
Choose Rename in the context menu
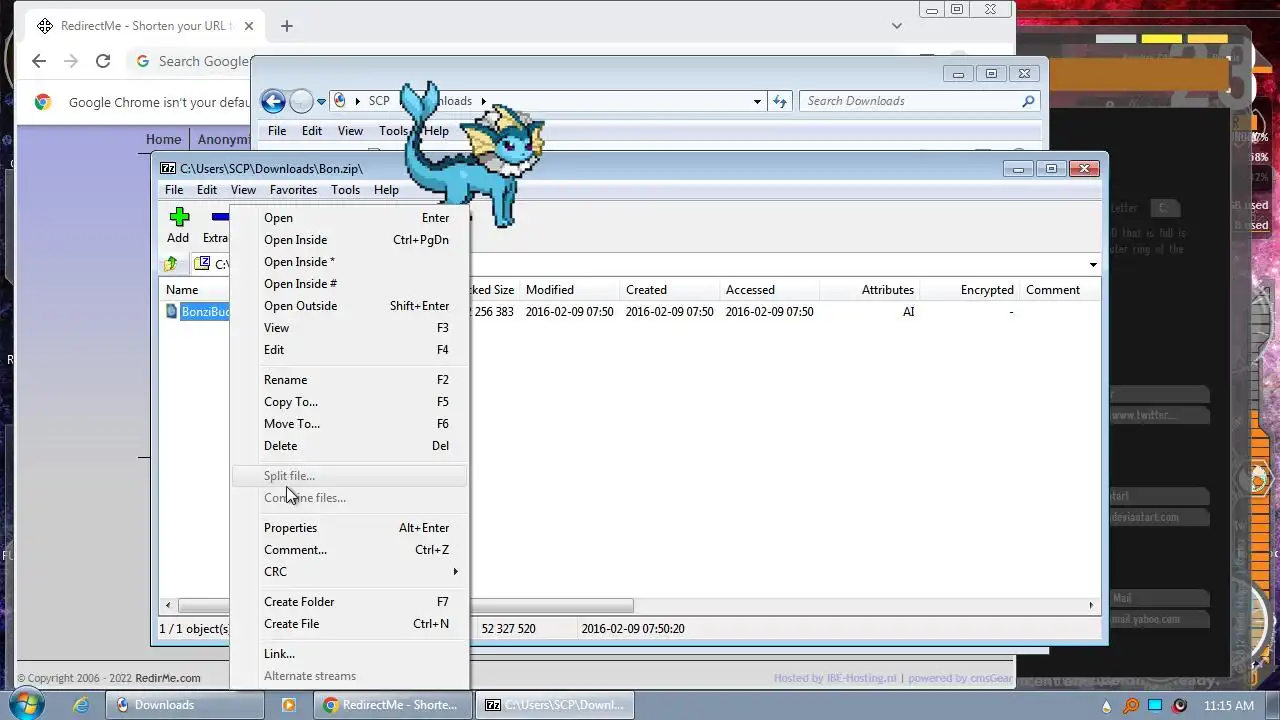tap(350, 380)
